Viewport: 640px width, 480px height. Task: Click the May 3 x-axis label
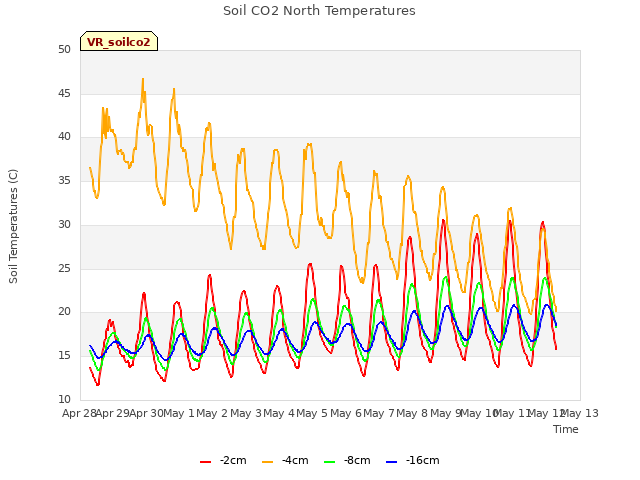click(x=246, y=413)
